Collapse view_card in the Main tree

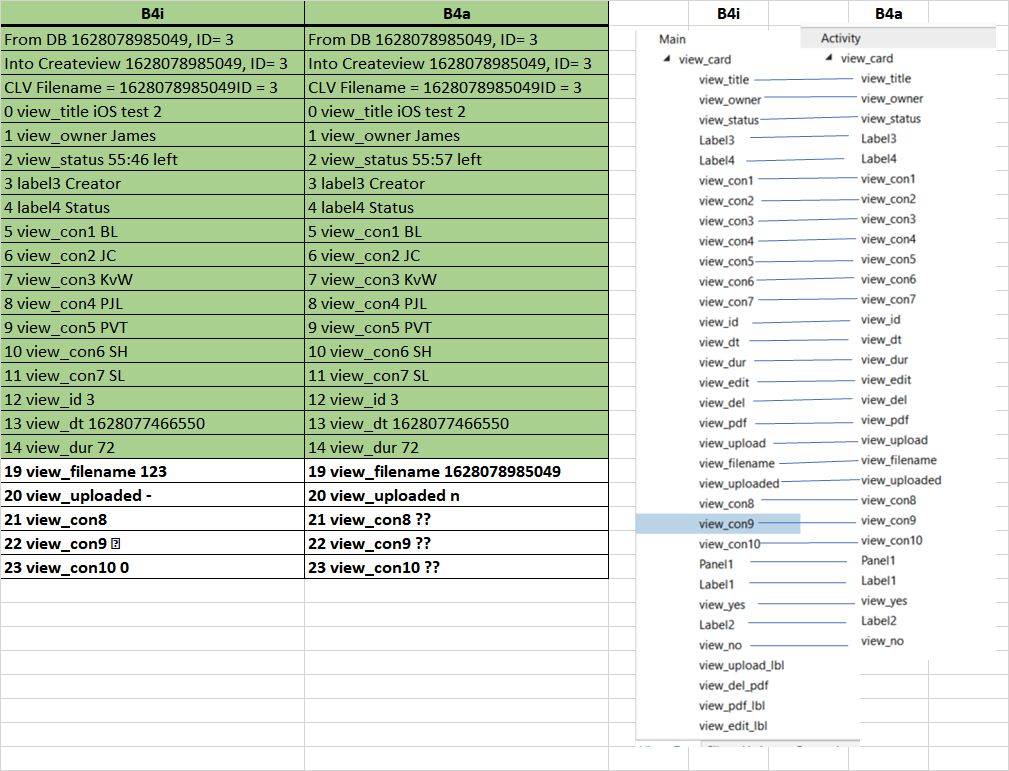point(668,60)
